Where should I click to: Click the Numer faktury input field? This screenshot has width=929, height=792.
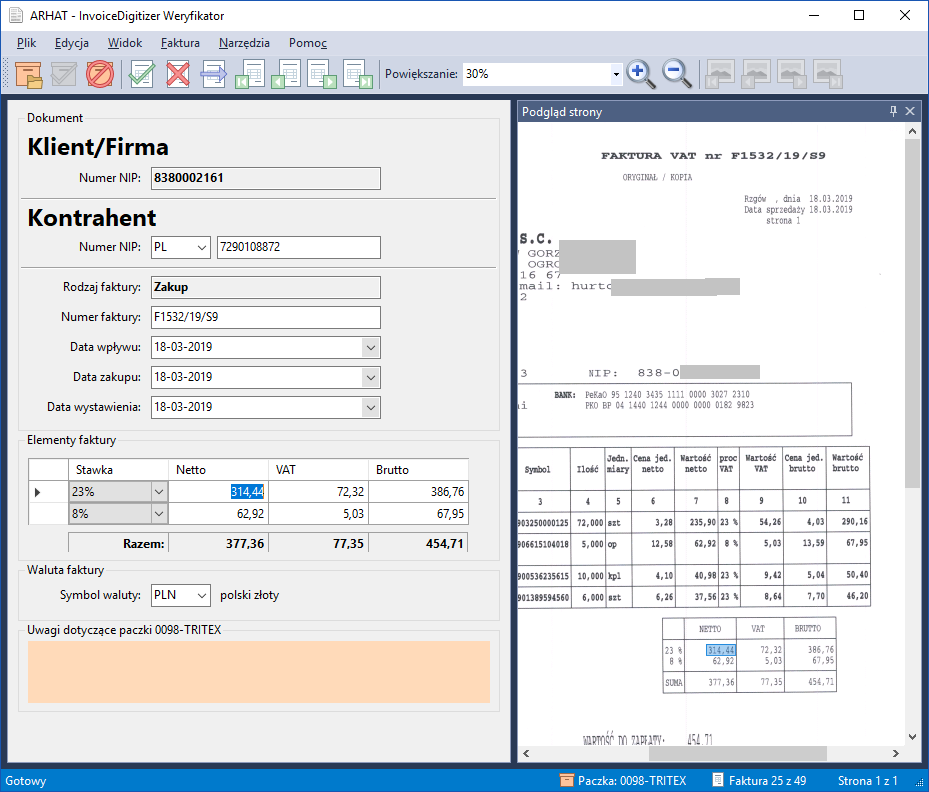click(266, 317)
